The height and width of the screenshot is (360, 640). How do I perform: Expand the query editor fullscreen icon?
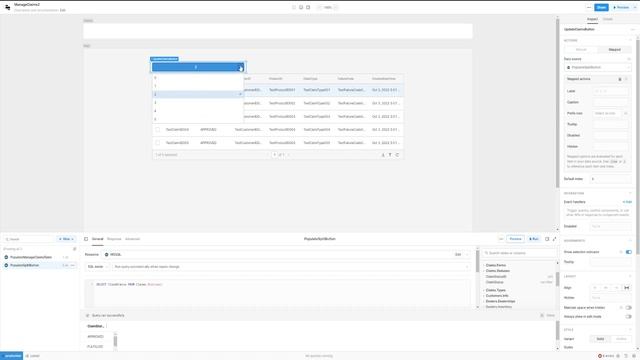[x=554, y=239]
